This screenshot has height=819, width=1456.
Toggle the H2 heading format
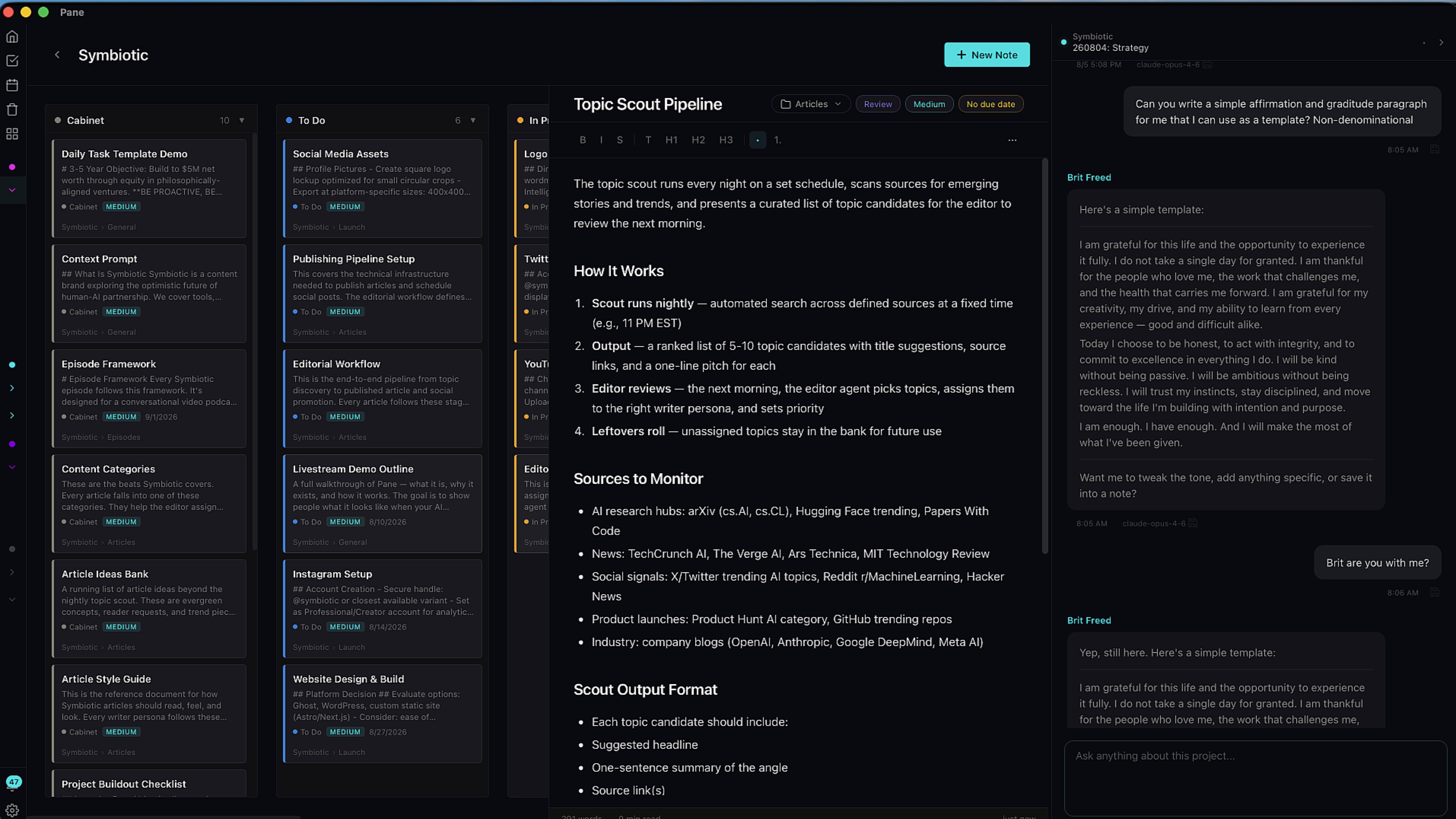click(x=698, y=140)
